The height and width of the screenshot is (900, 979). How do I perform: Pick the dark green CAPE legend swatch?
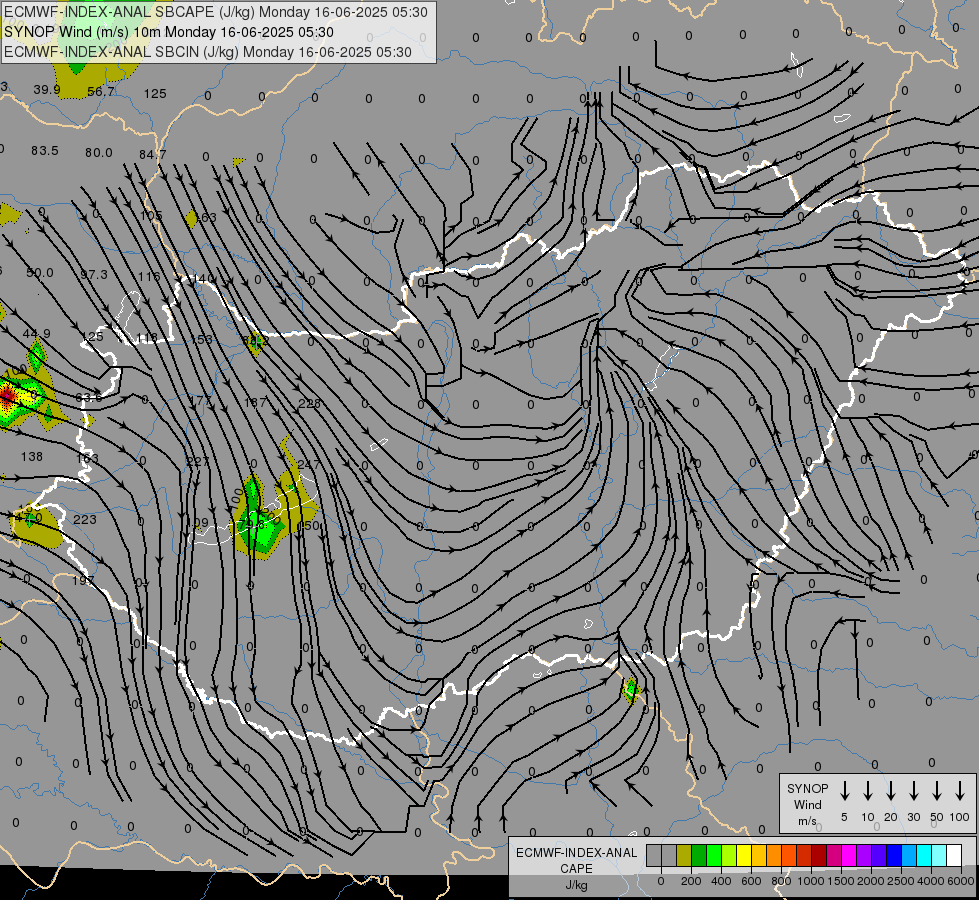(699, 855)
